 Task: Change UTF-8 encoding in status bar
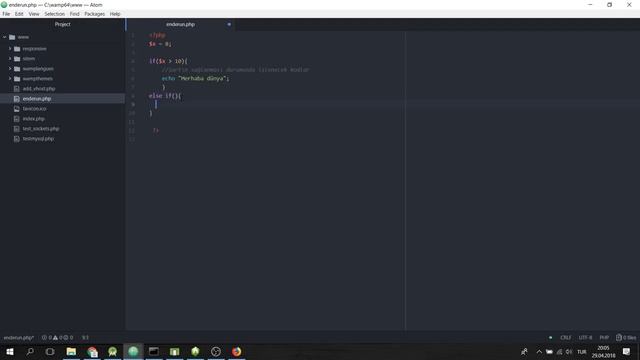(585, 338)
